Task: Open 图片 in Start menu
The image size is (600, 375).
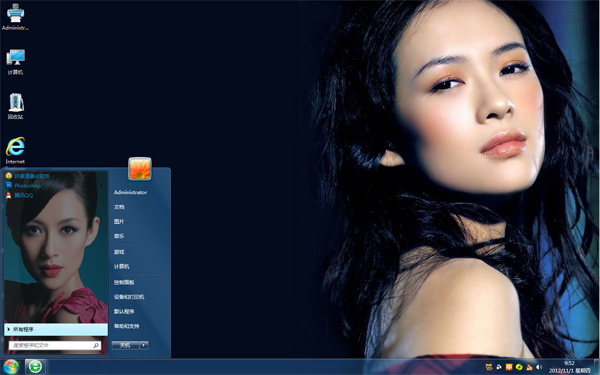Action: click(x=119, y=222)
